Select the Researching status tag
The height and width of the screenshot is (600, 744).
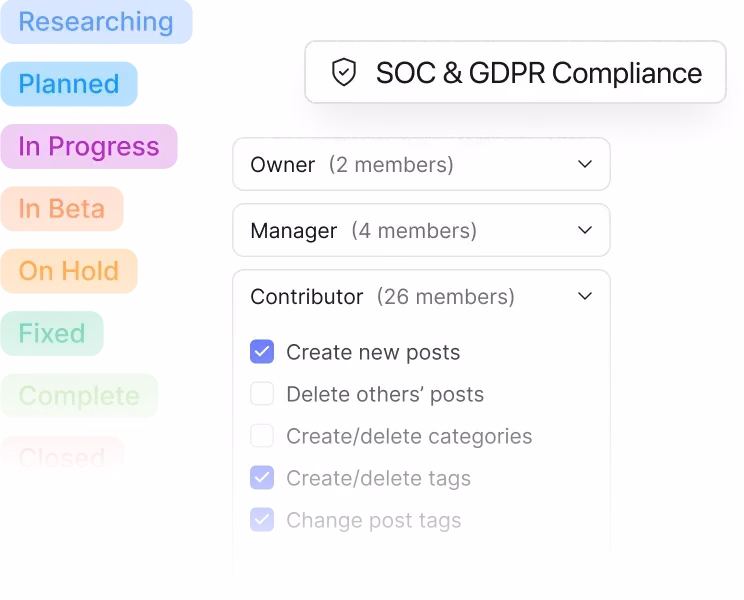tap(96, 22)
